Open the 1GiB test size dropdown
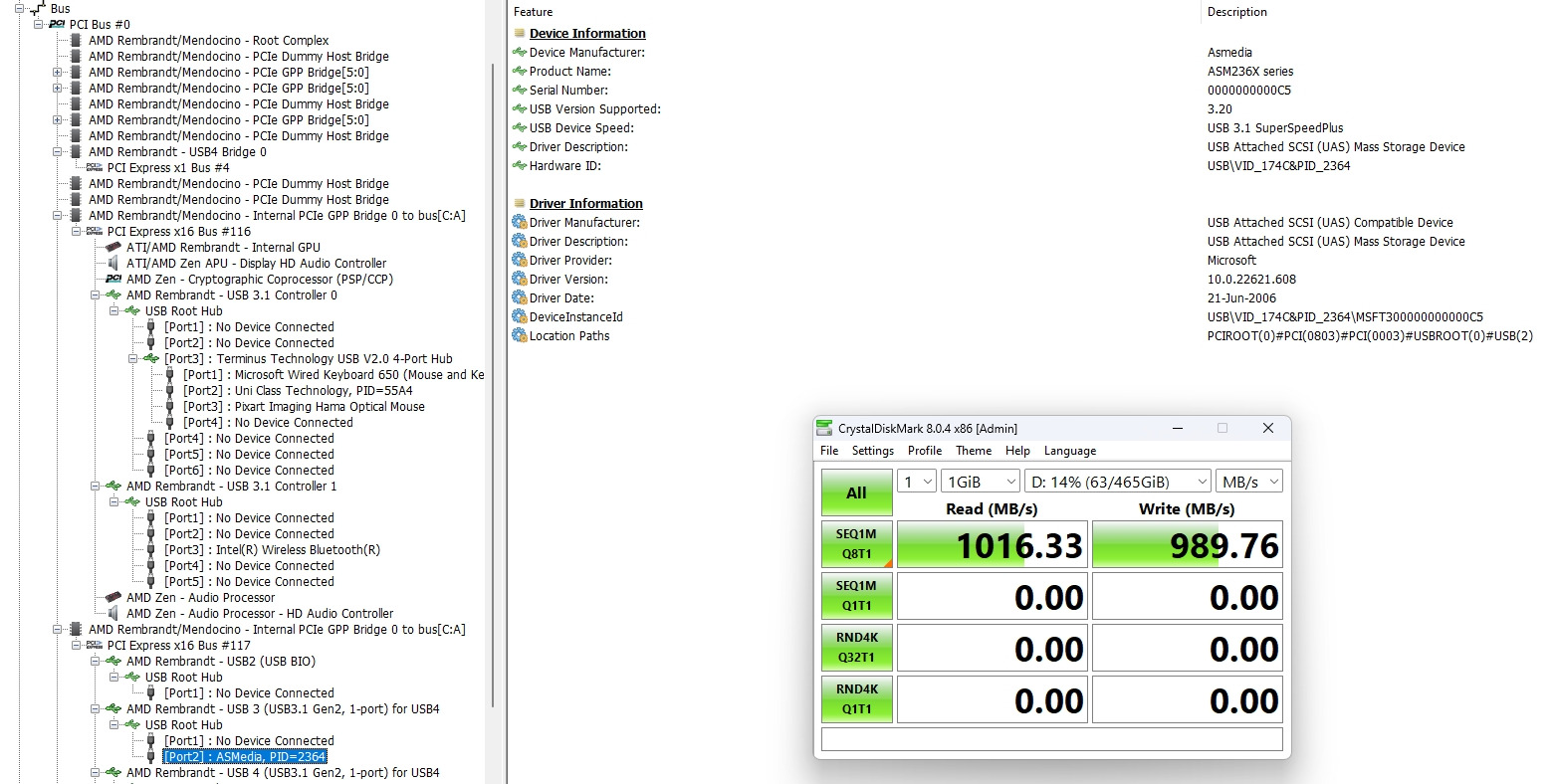 981,482
